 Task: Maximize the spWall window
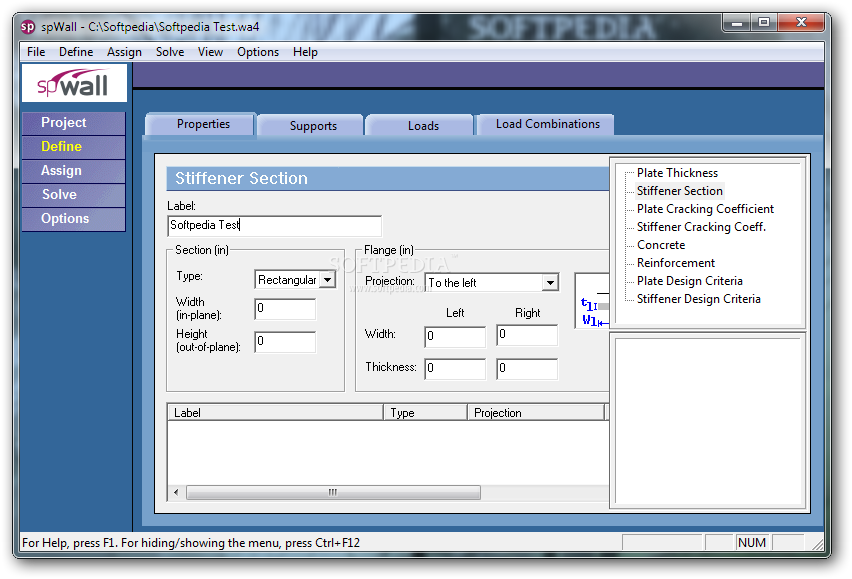[763, 22]
